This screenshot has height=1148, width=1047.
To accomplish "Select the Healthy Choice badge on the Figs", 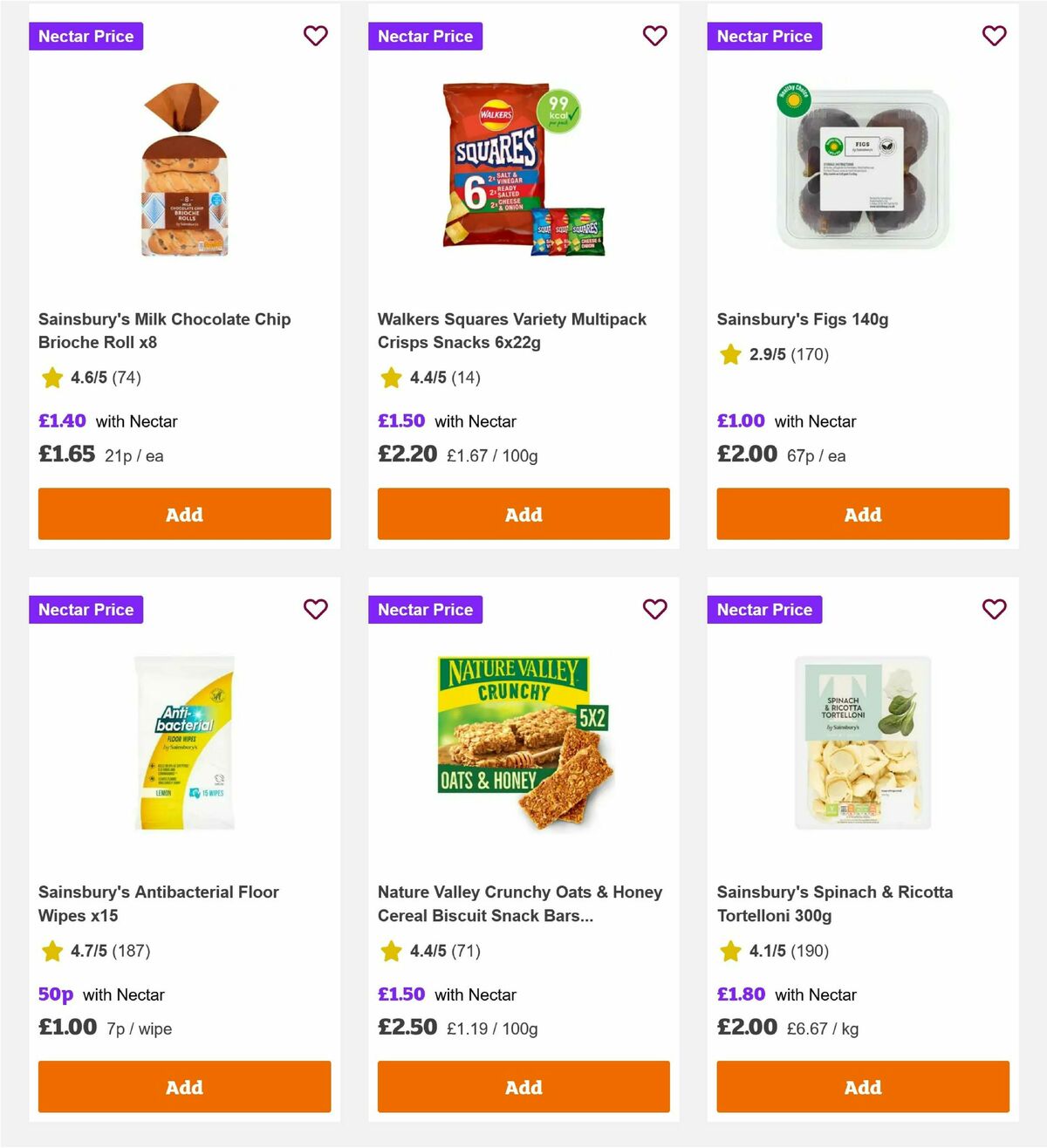I will point(795,100).
